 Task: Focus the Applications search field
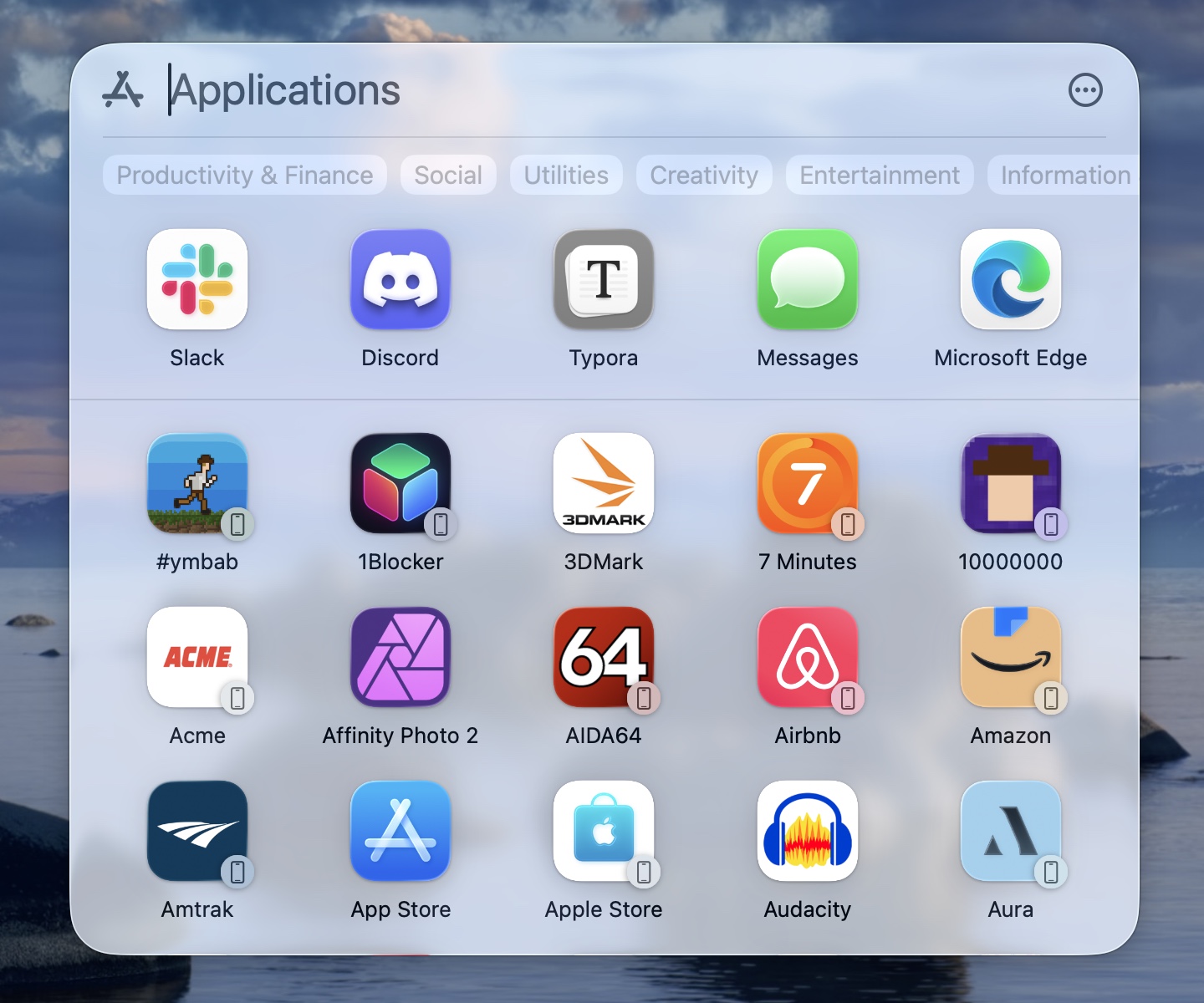[610, 90]
